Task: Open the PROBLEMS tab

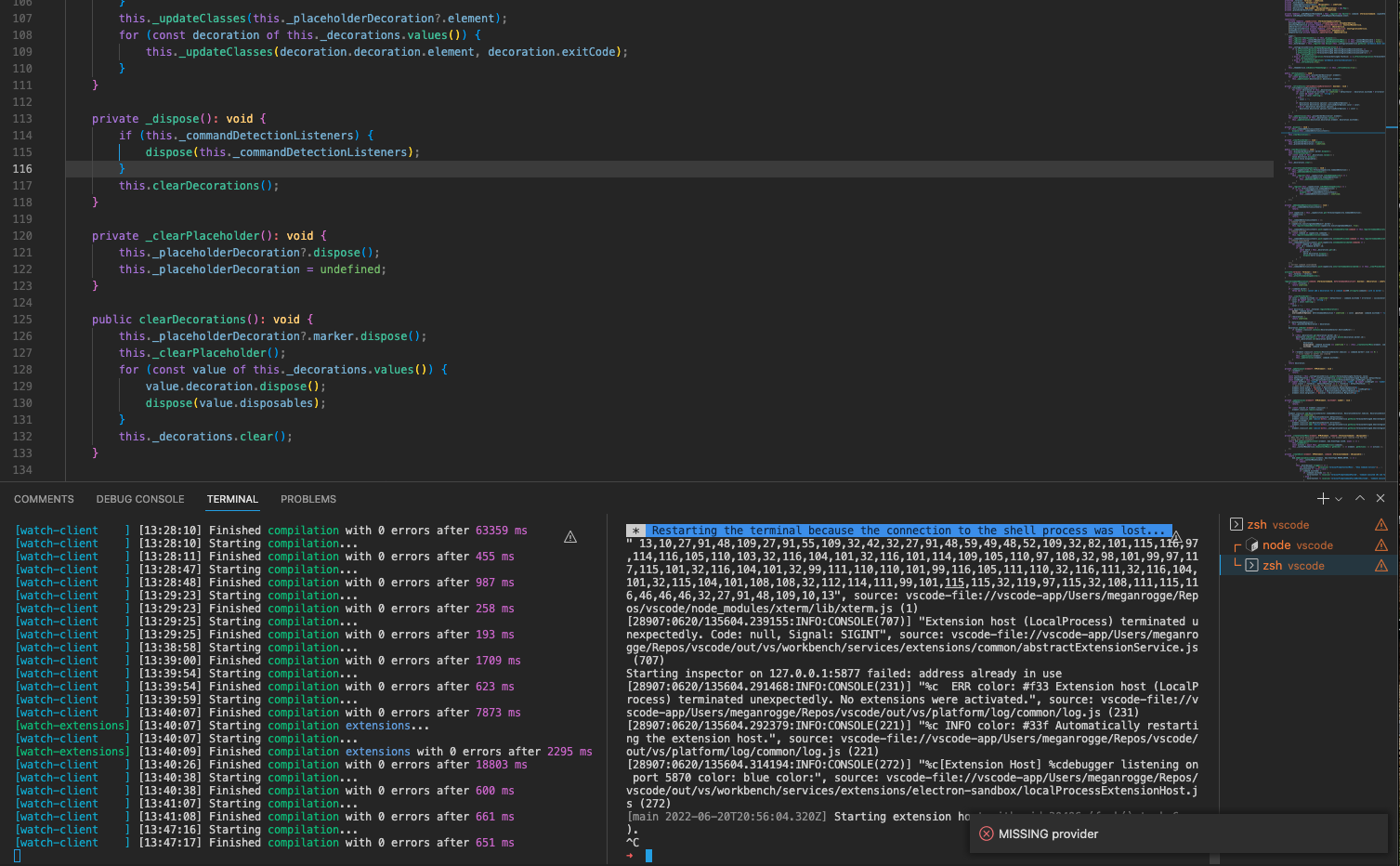Action: pyautogui.click(x=308, y=499)
